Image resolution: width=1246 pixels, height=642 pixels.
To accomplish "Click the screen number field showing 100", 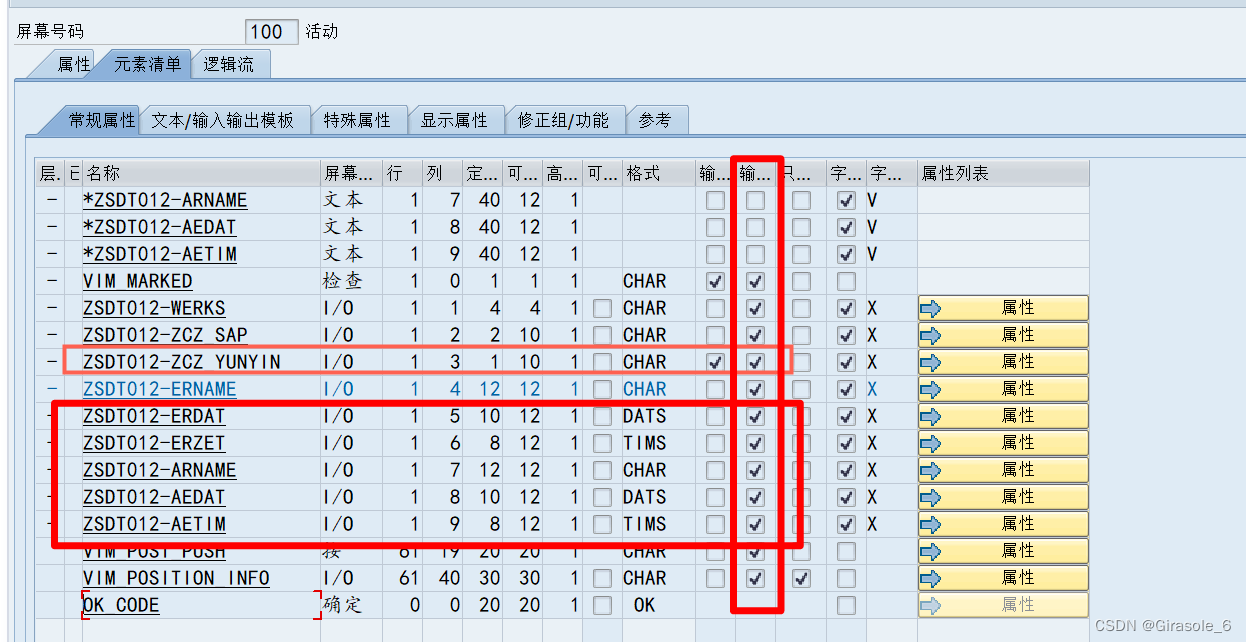I will pos(270,31).
